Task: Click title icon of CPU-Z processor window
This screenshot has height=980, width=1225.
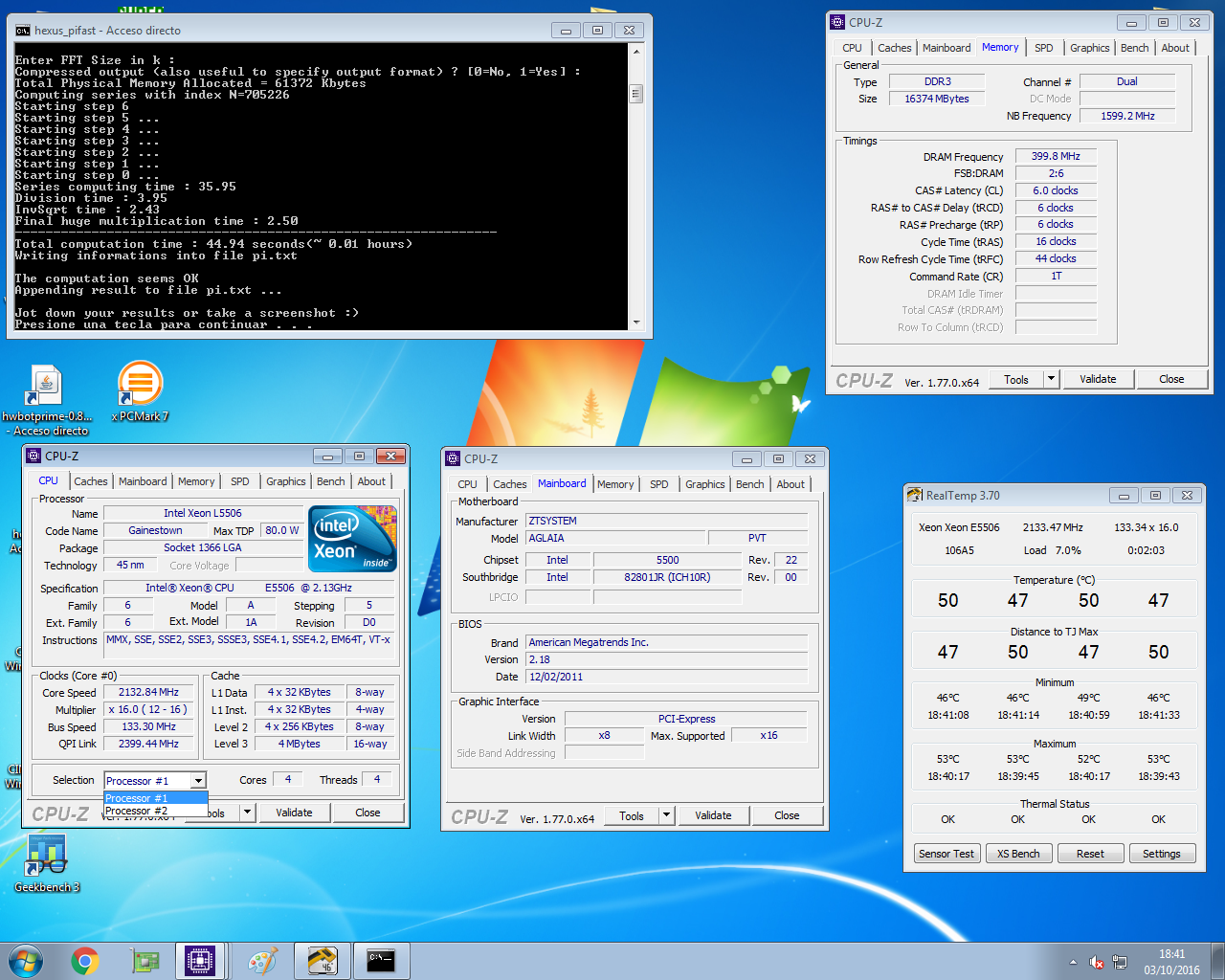Action: click(x=33, y=456)
